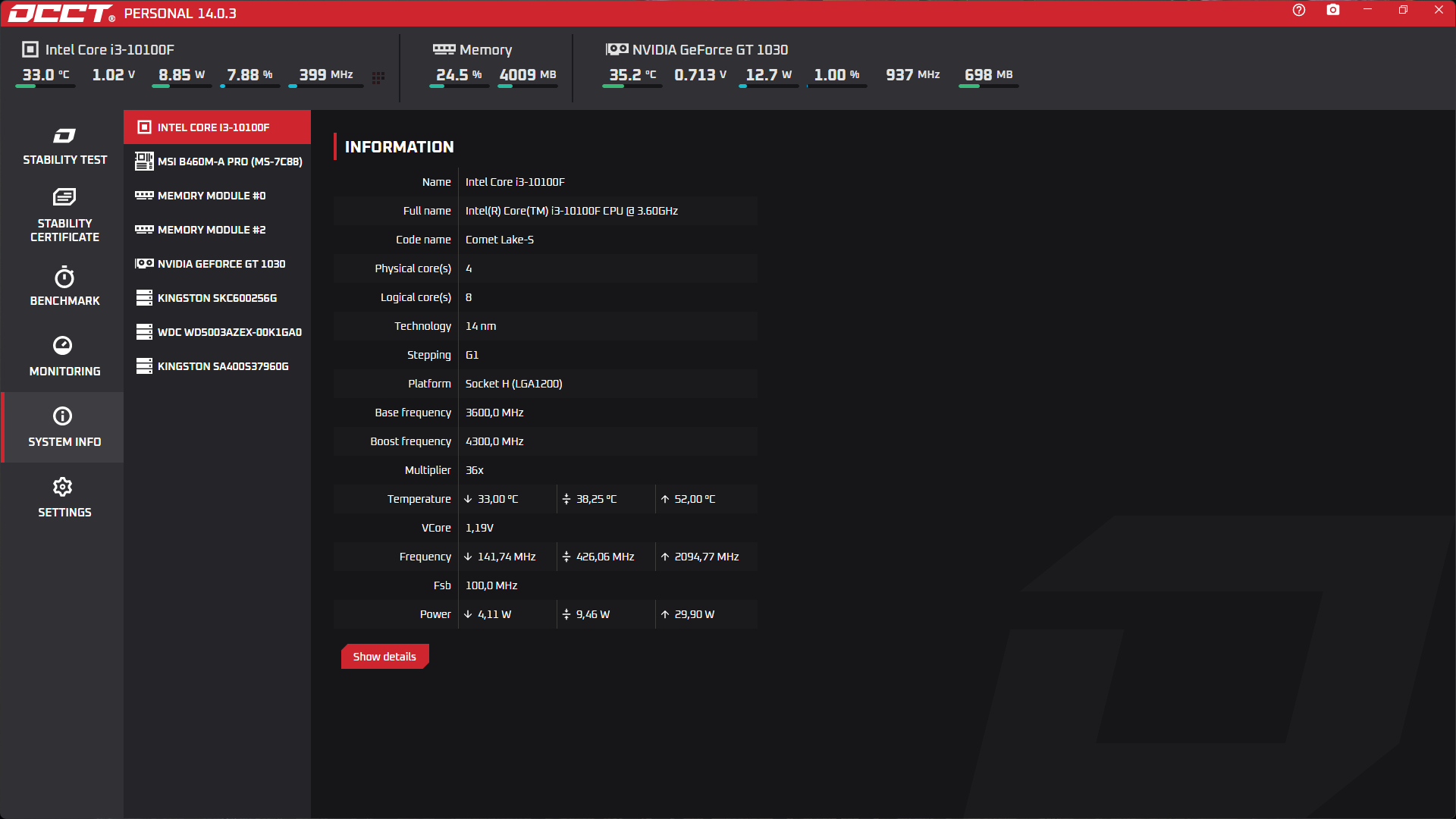Open the CPU core grid icon

378,77
